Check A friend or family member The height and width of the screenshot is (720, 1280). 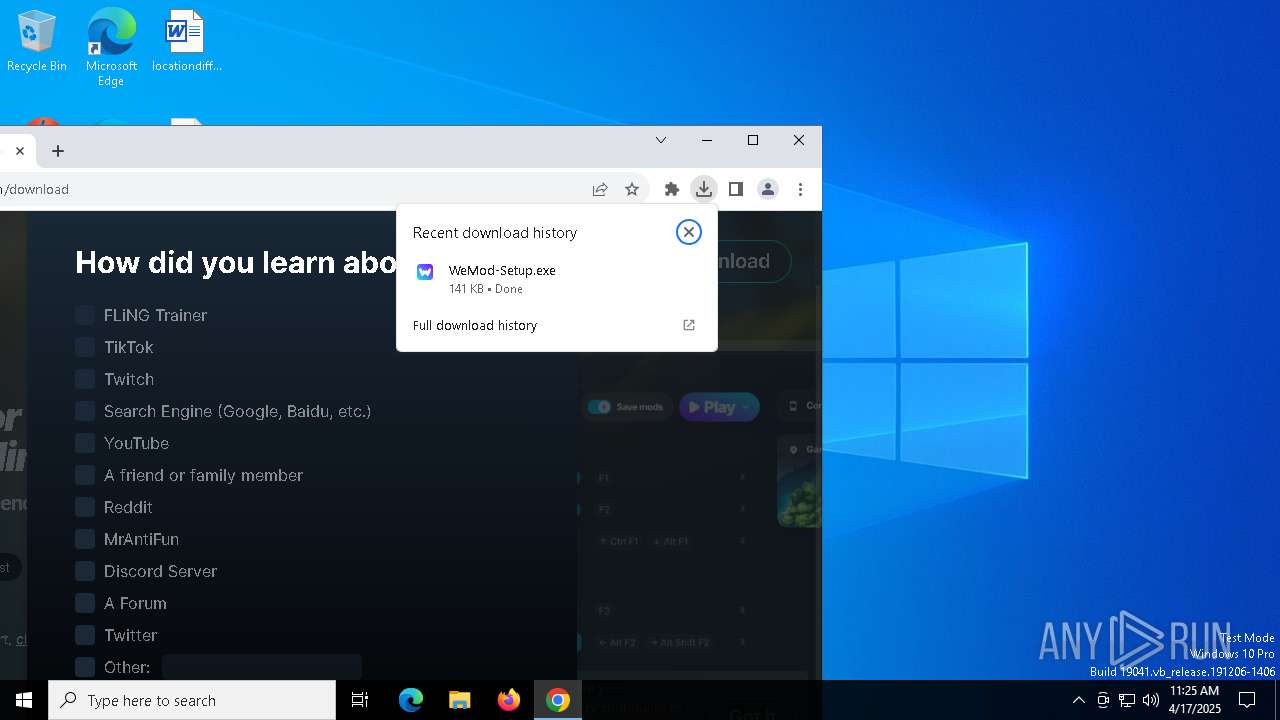tap(85, 475)
